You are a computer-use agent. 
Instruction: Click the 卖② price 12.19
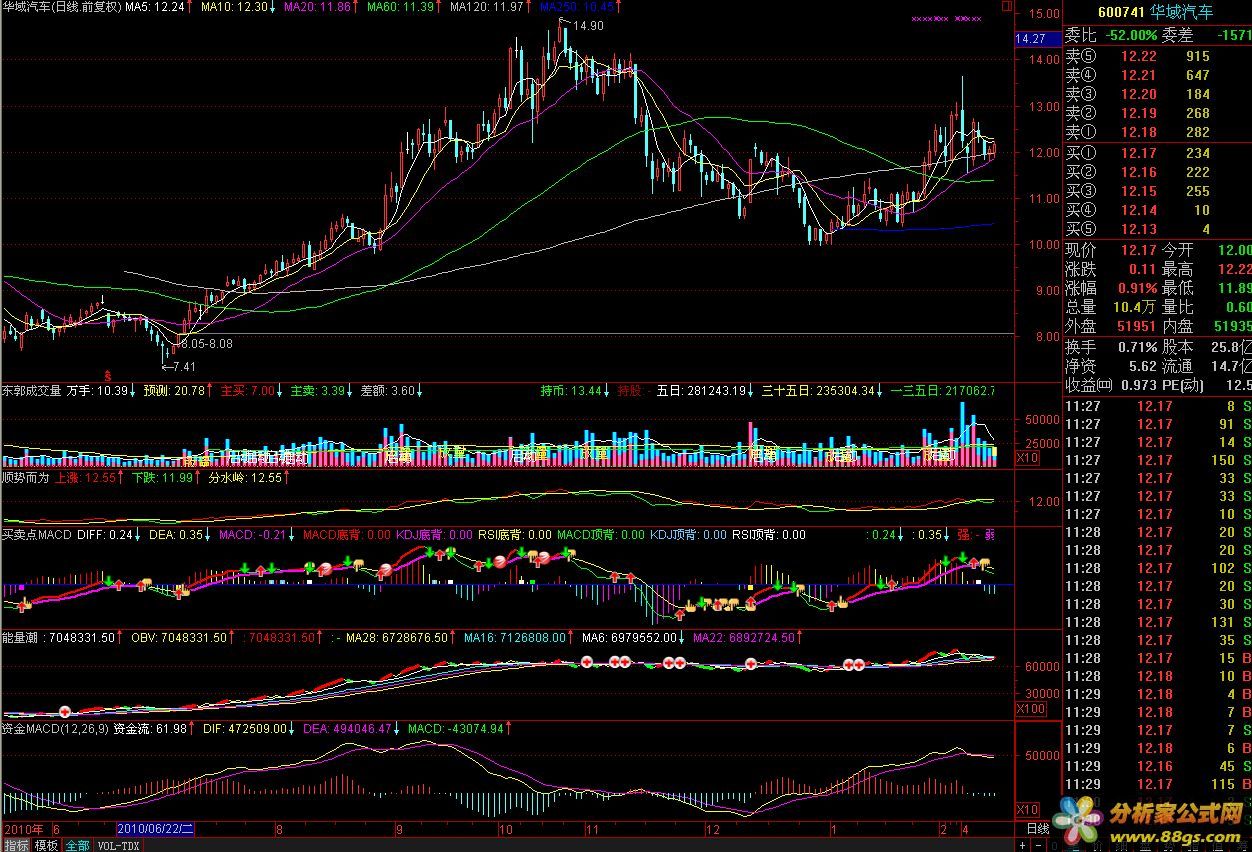[x=1138, y=113]
